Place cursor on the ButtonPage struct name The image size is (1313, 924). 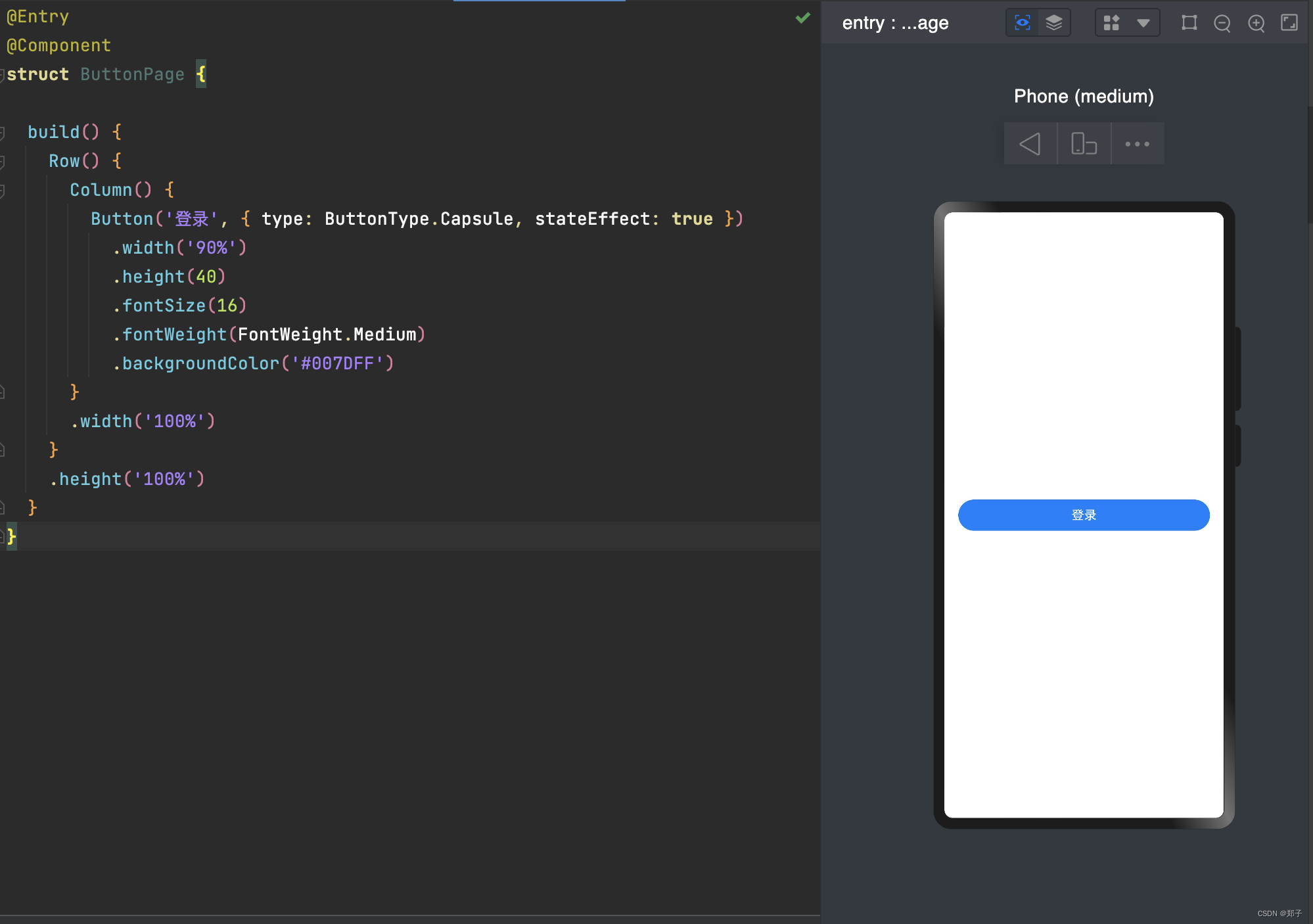132,74
